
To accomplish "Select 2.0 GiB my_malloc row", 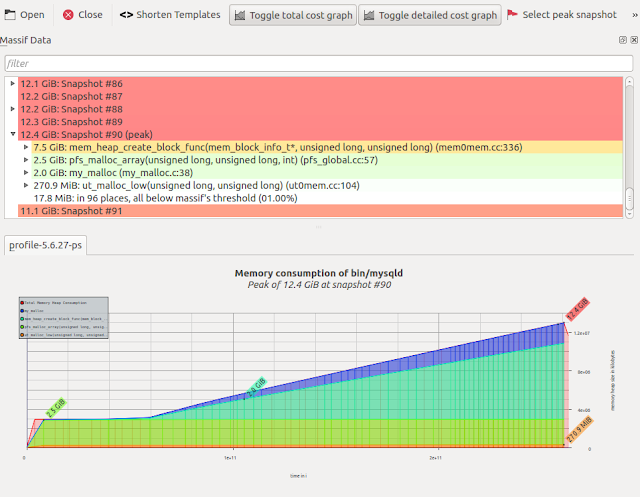I will coord(327,172).
